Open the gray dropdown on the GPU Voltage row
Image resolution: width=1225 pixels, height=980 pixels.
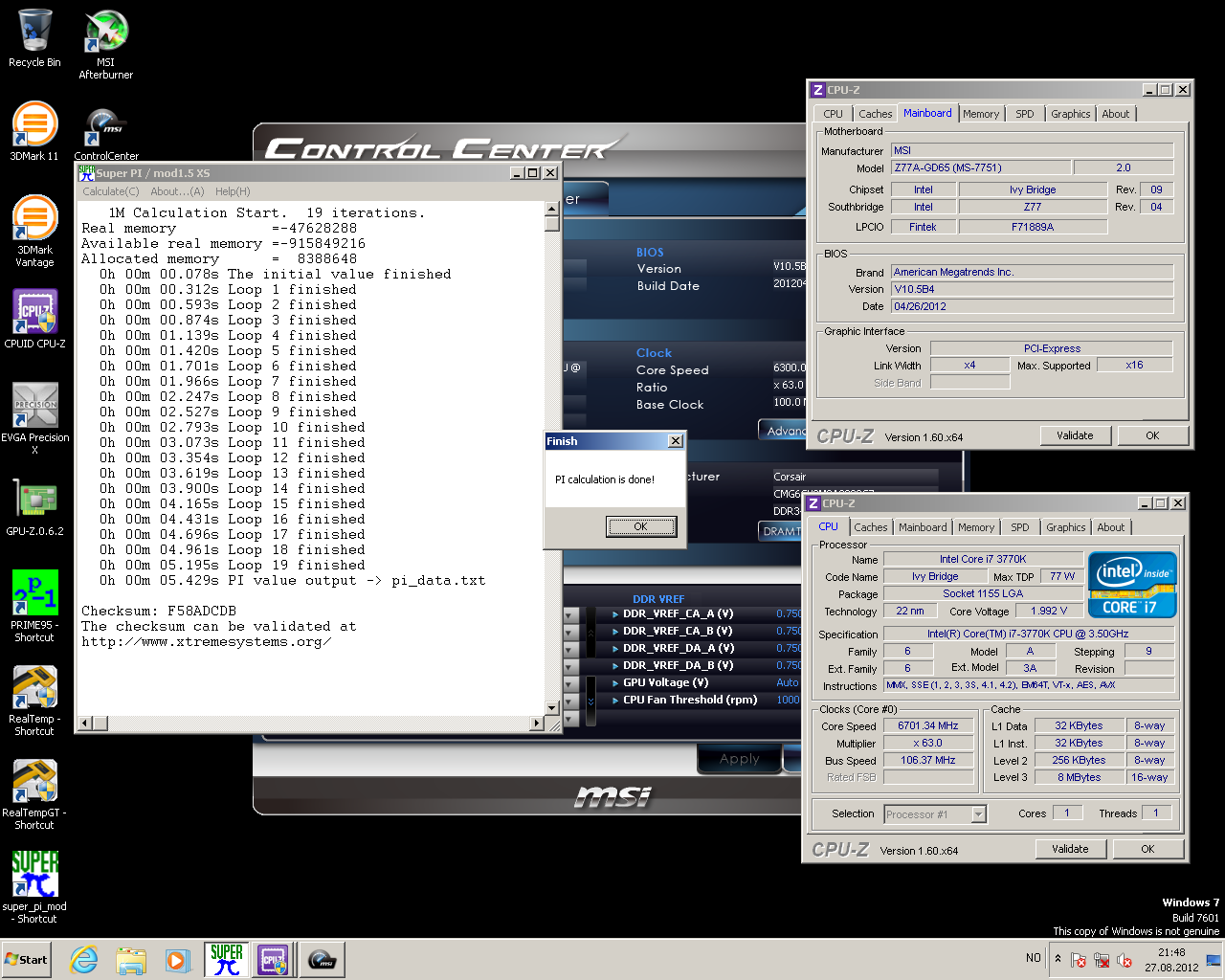[571, 683]
